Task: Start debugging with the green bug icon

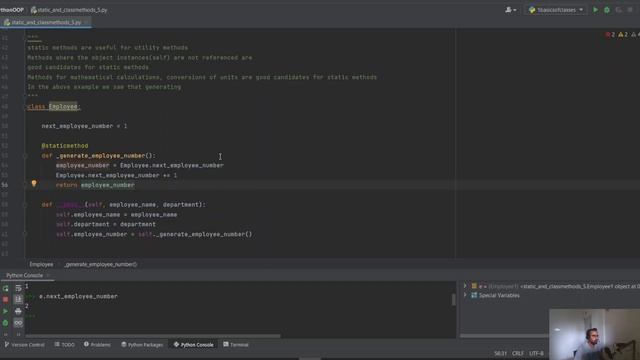Action: coord(607,10)
